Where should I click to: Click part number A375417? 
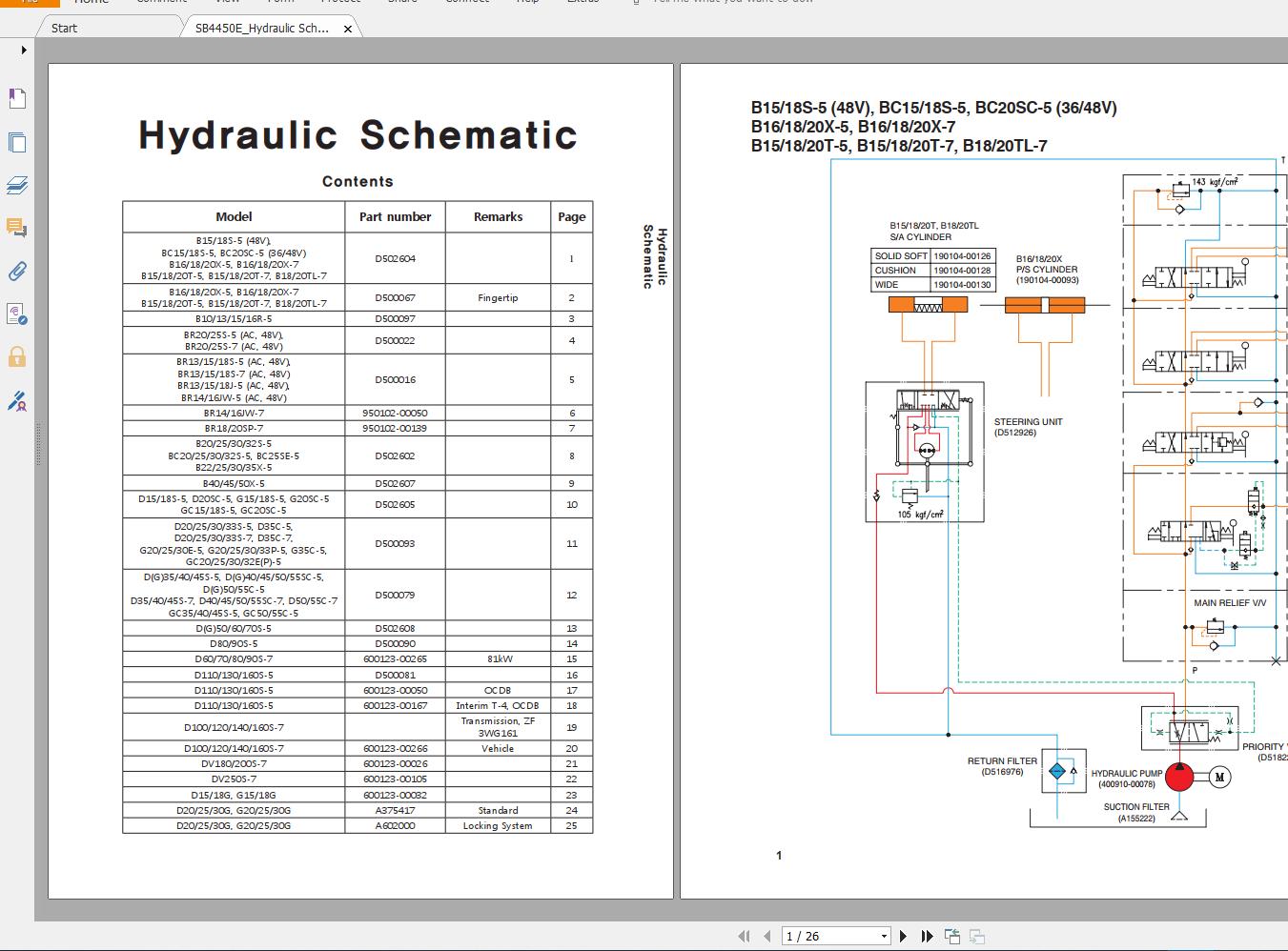395,810
